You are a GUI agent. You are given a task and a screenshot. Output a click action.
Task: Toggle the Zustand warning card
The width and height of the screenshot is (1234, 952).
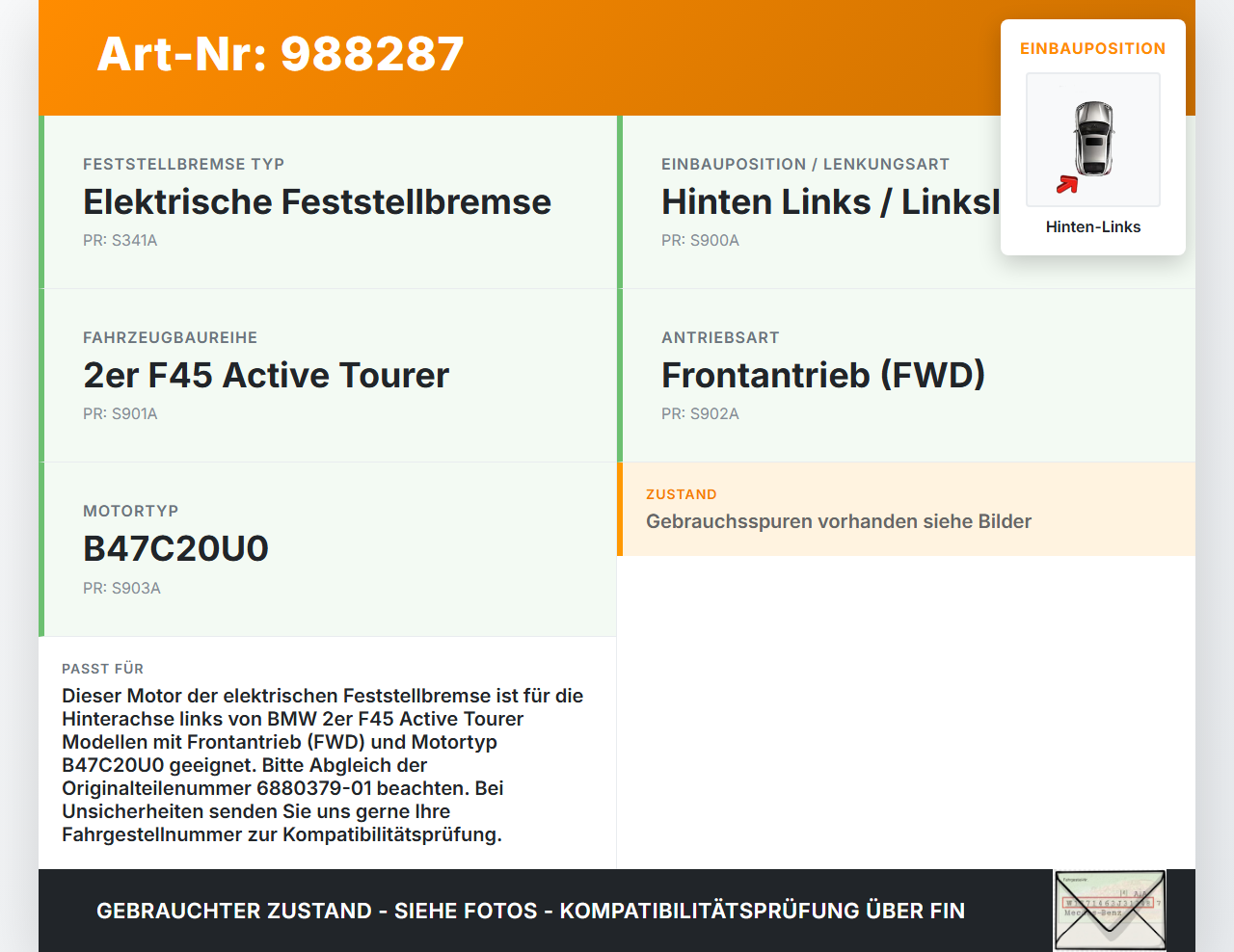[x=906, y=510]
